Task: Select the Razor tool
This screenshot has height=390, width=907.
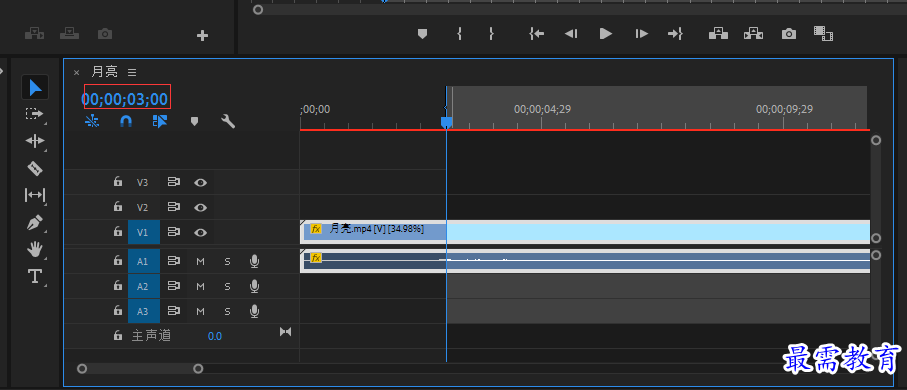Action: [35, 168]
